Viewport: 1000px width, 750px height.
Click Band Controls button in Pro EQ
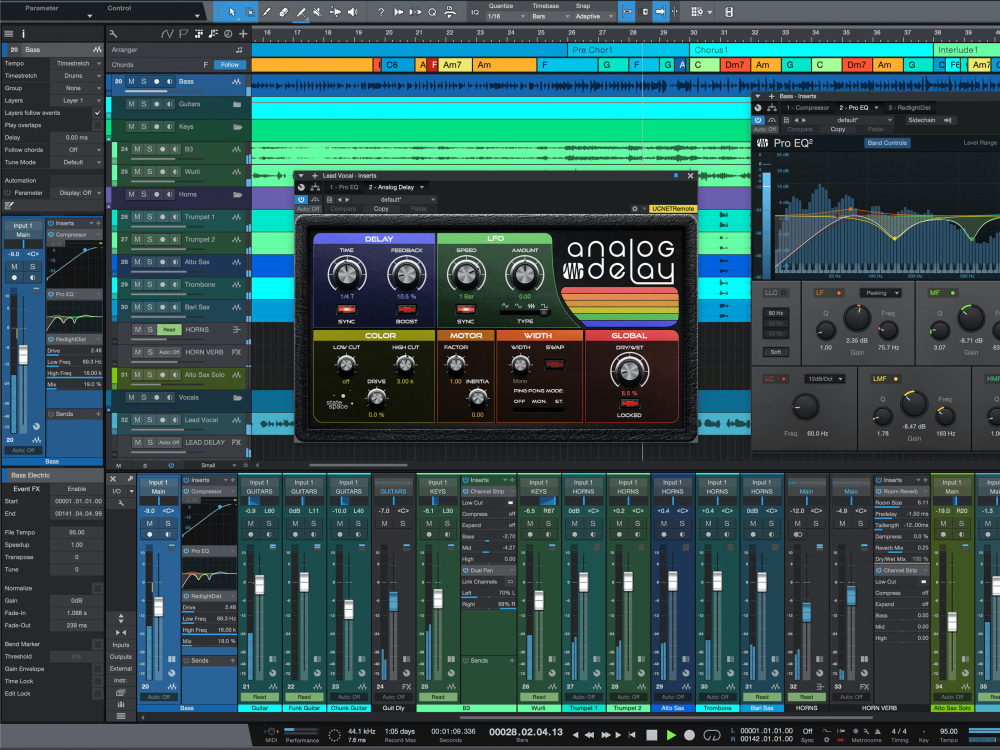(886, 143)
